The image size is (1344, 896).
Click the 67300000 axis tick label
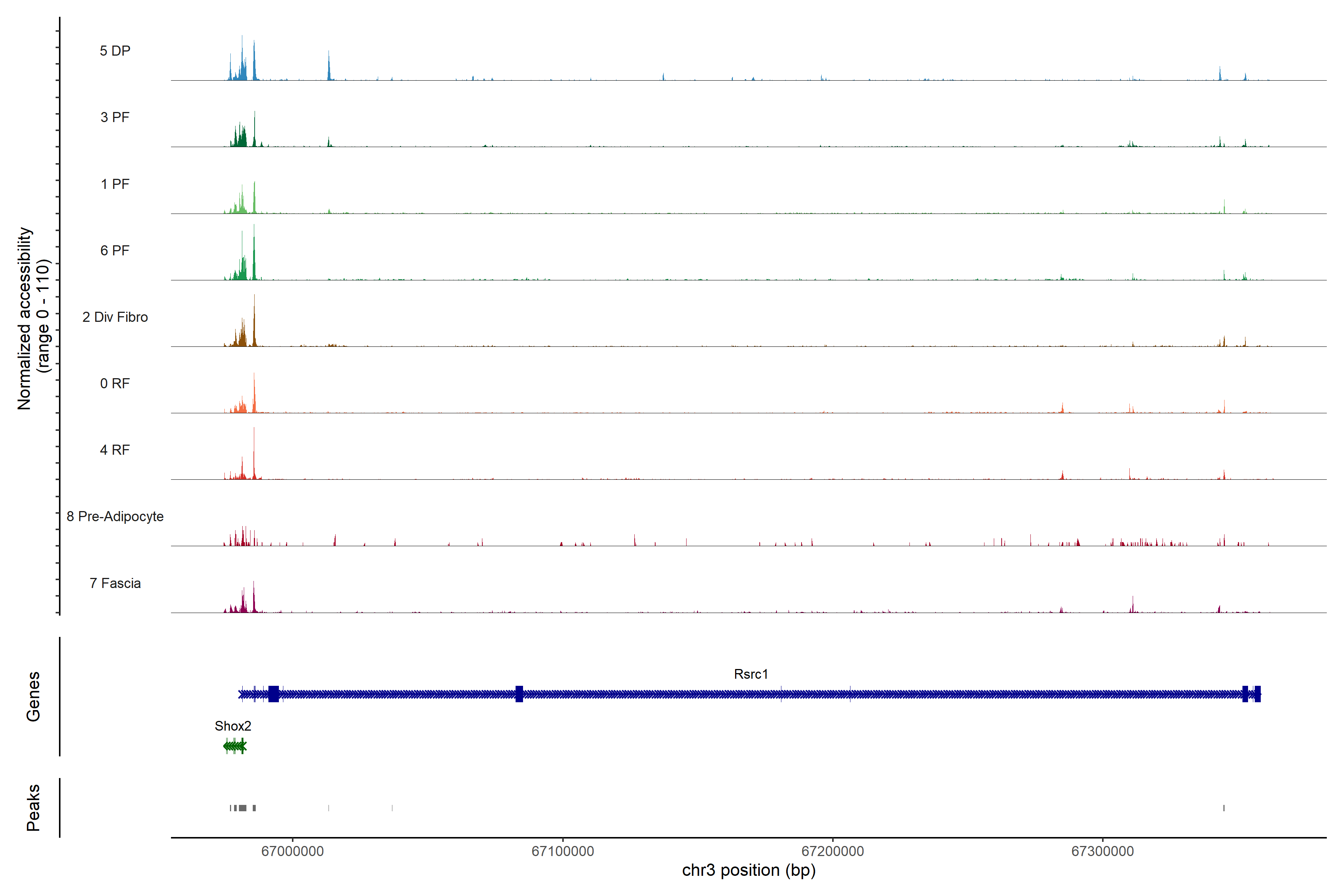(1102, 851)
